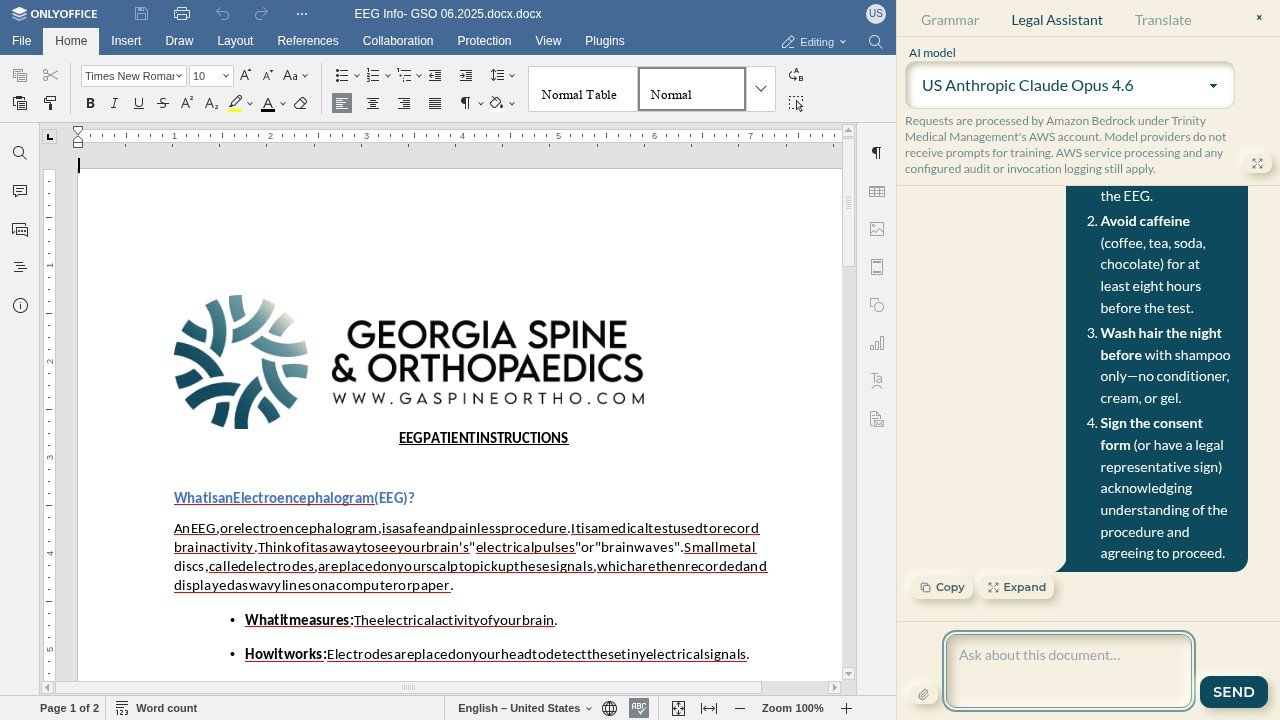Image resolution: width=1280 pixels, height=720 pixels.
Task: Open table settings in right sidebar
Action: [x=877, y=191]
